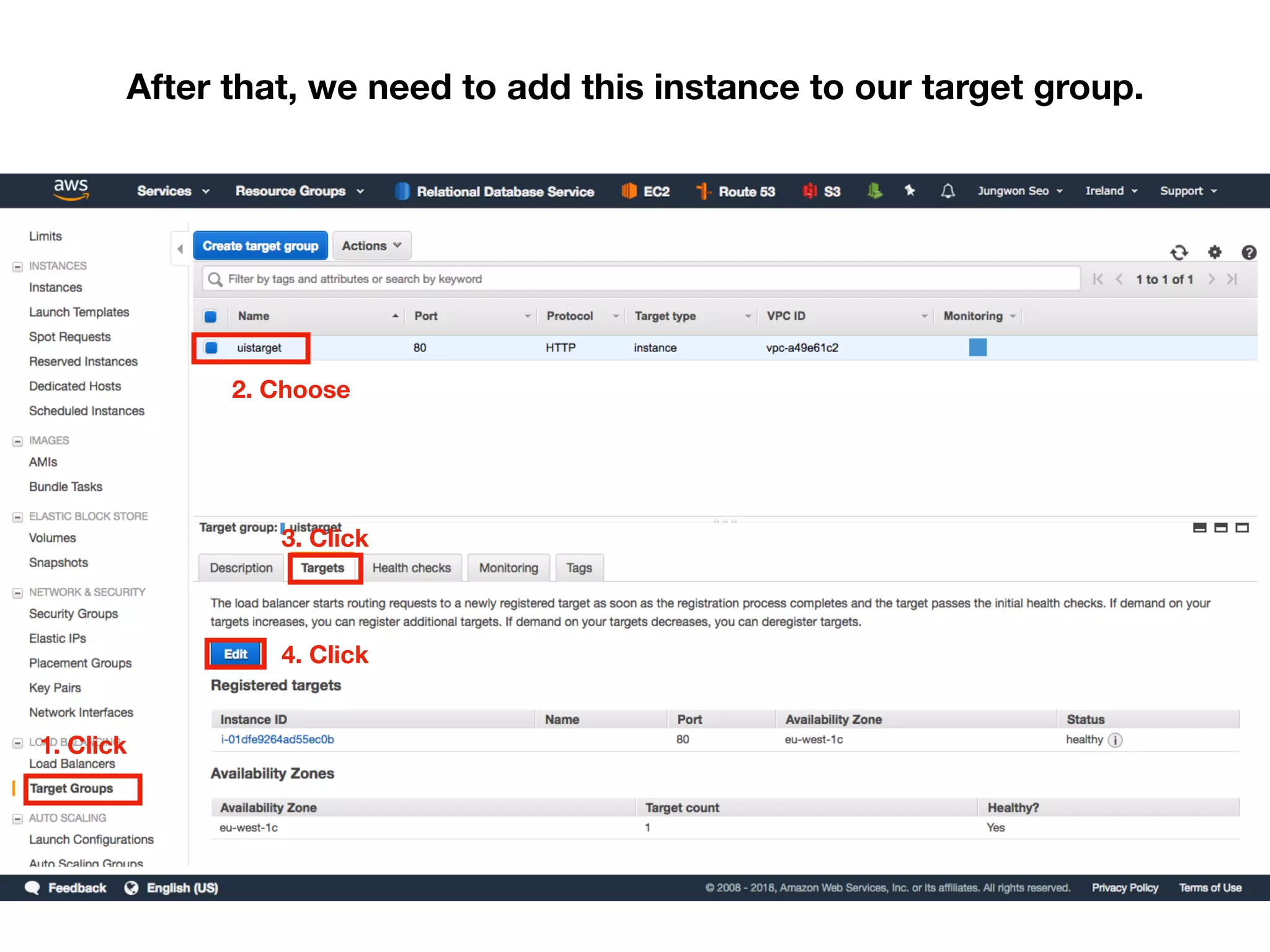Image resolution: width=1270 pixels, height=952 pixels.
Task: Sort table by Name column
Action: tap(316, 317)
